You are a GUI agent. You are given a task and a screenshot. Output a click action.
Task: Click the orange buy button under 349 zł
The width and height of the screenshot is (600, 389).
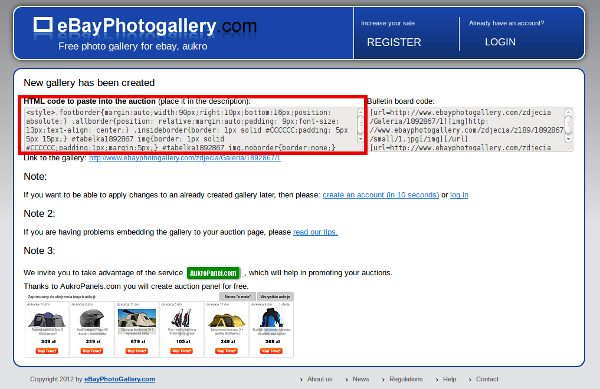tap(47, 351)
